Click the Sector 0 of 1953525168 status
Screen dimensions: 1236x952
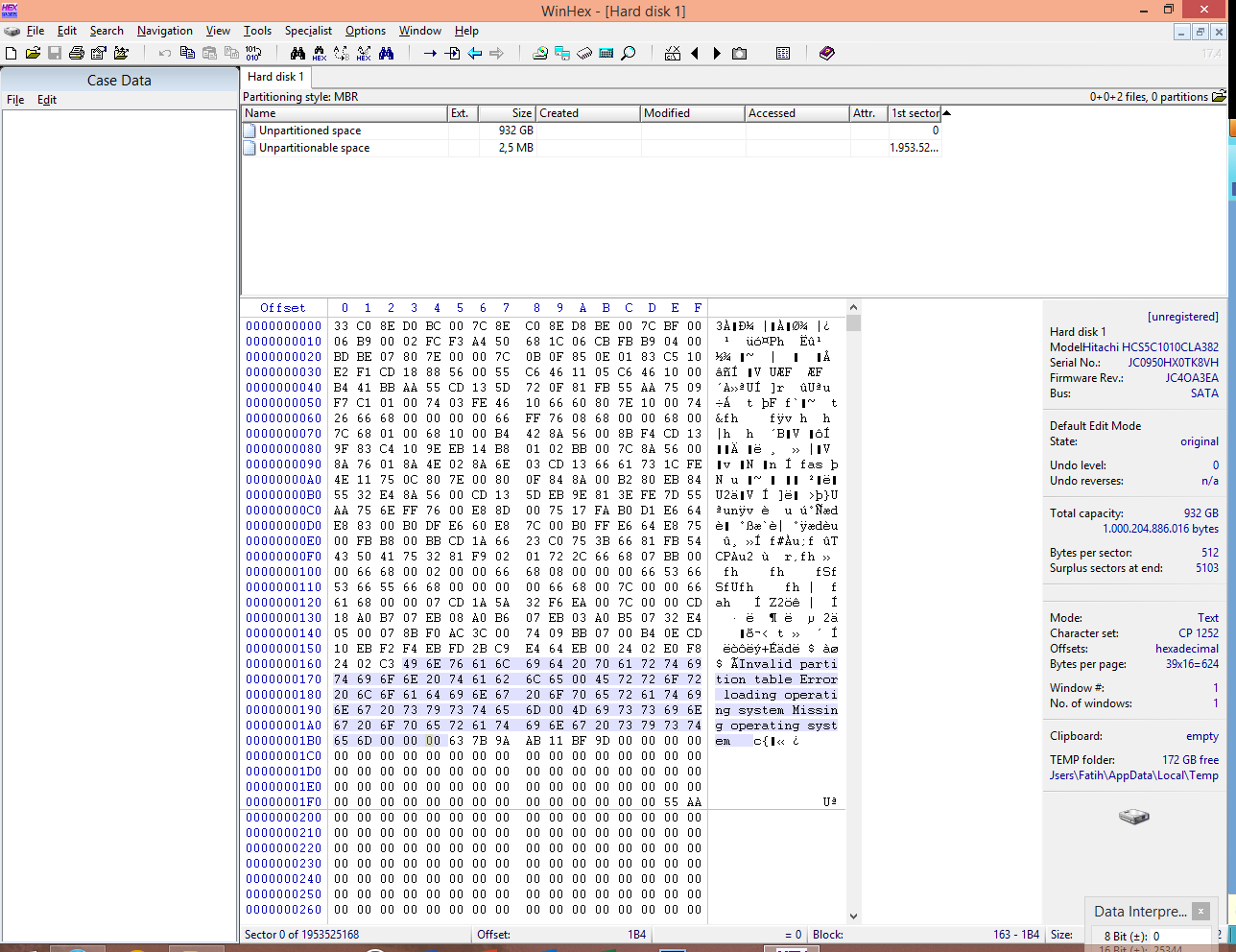coord(301,934)
